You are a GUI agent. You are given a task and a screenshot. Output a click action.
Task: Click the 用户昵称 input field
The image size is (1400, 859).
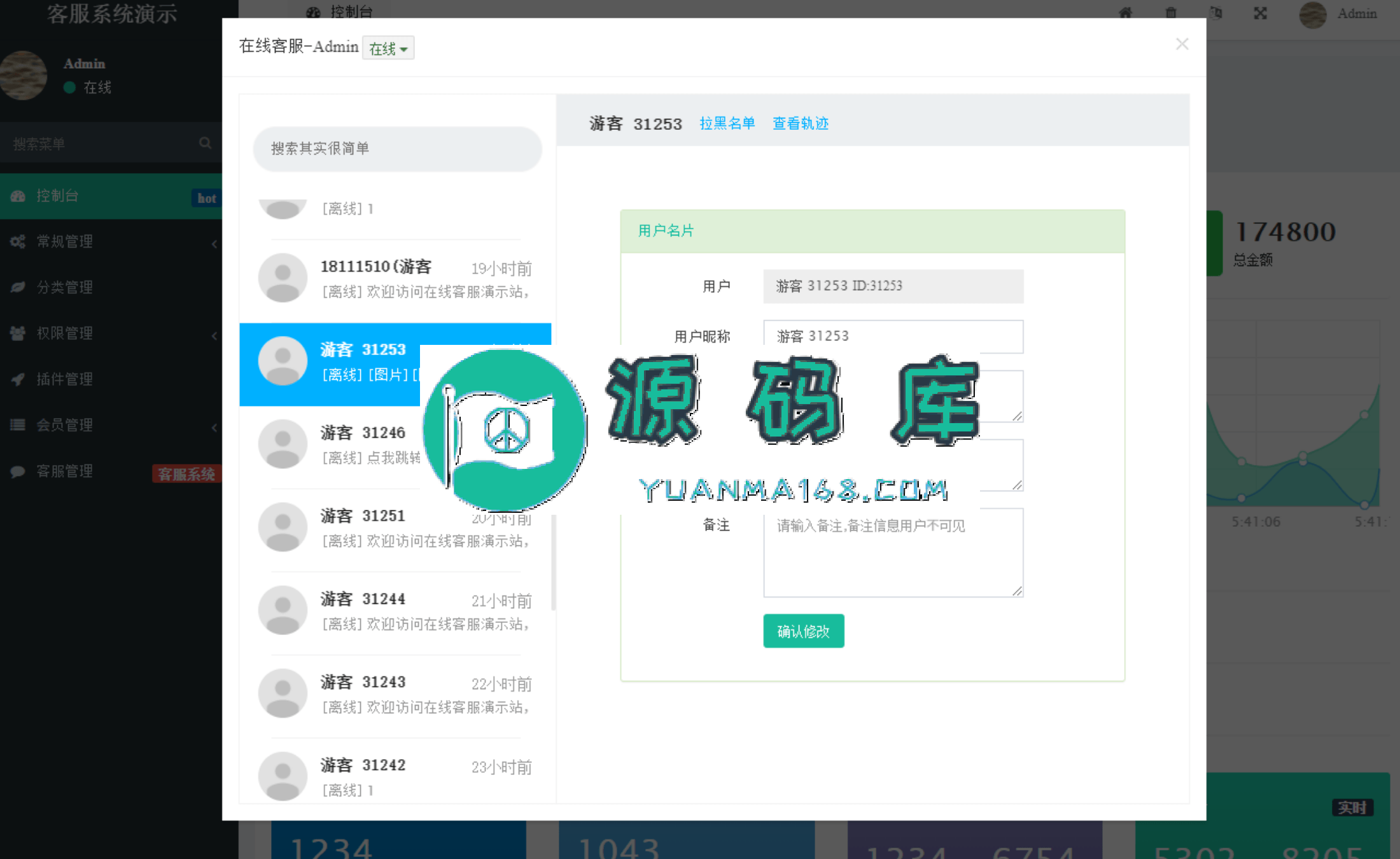click(x=893, y=336)
